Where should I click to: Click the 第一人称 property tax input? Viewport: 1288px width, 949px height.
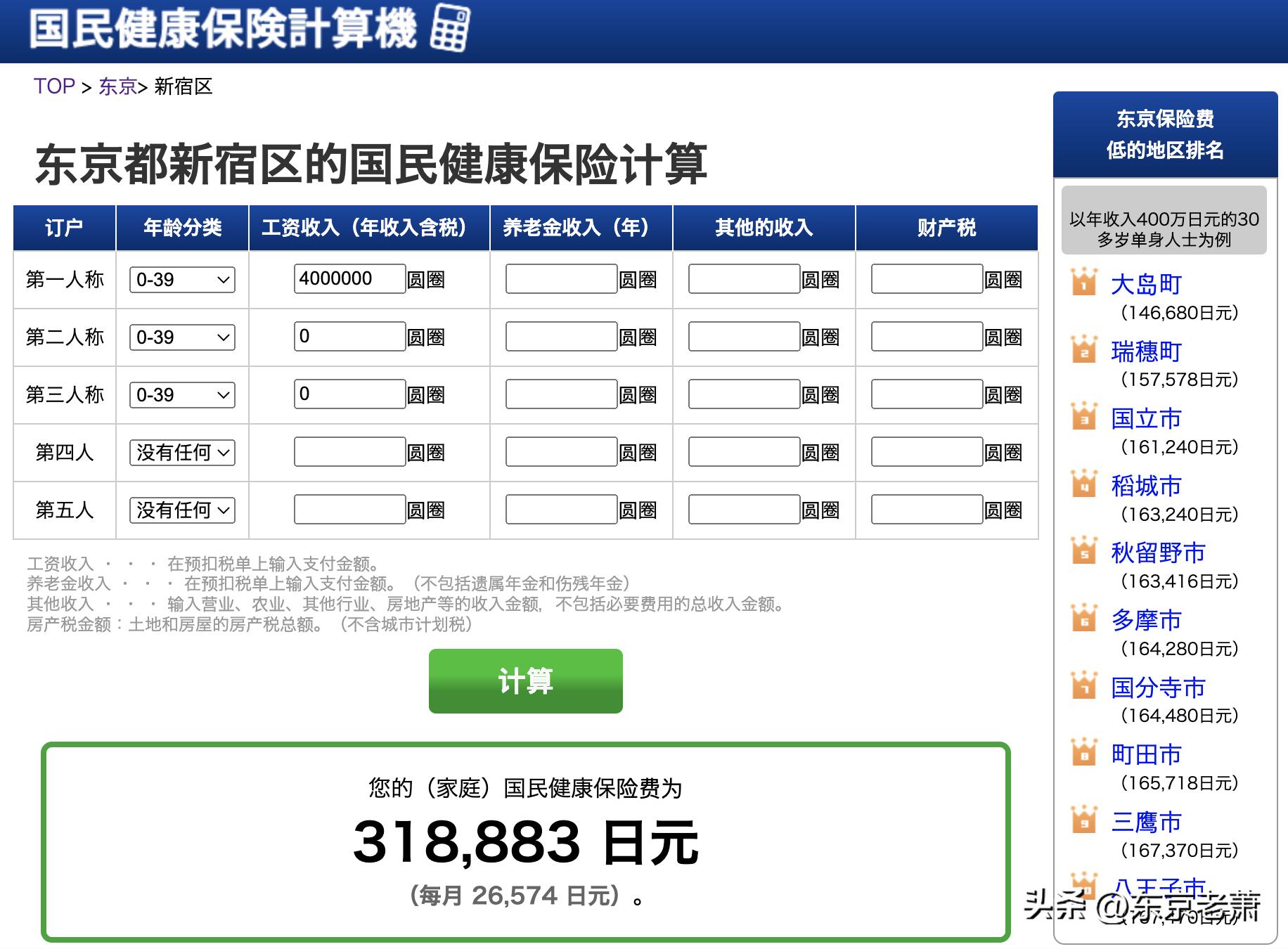point(927,278)
